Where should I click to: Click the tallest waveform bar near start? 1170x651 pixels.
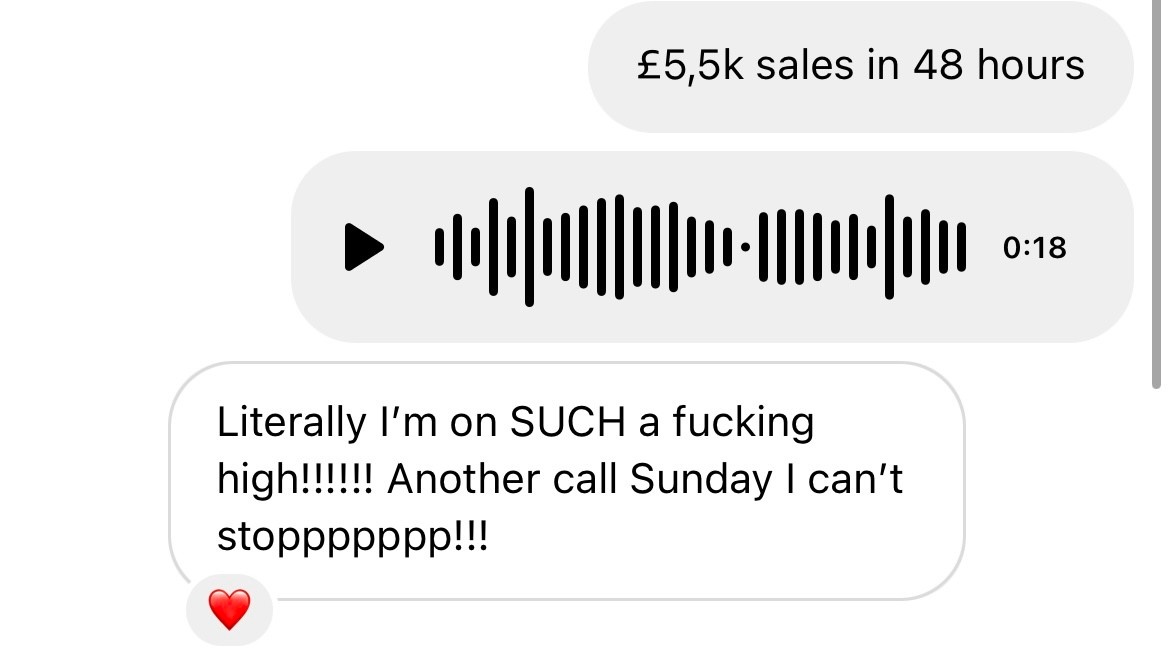coord(529,247)
